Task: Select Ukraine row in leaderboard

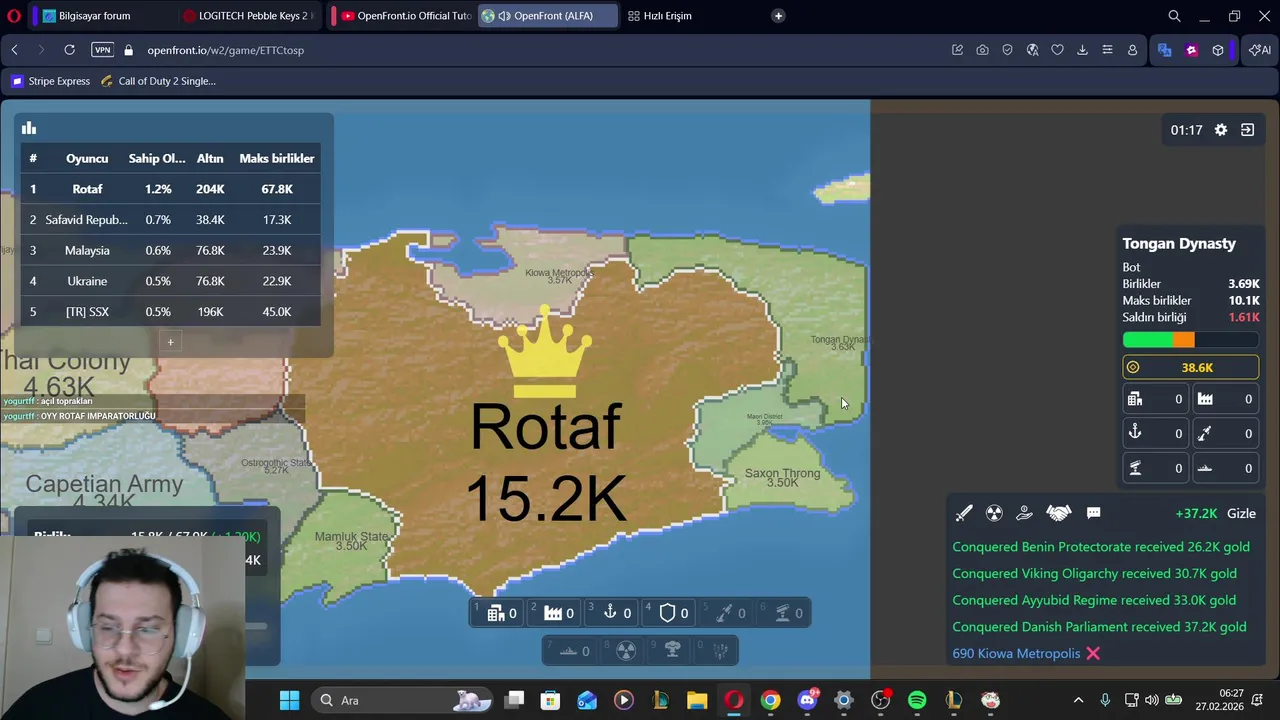Action: click(170, 281)
